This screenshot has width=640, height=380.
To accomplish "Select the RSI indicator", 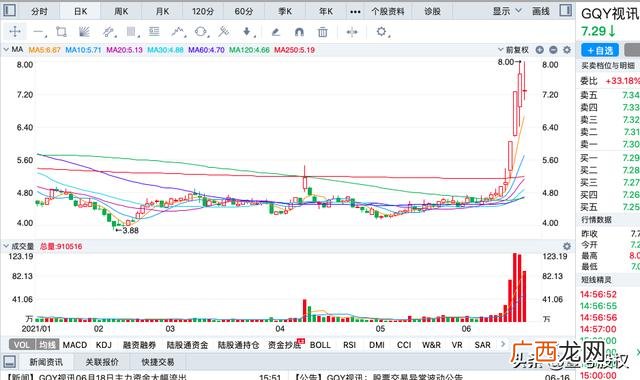I will (349, 345).
